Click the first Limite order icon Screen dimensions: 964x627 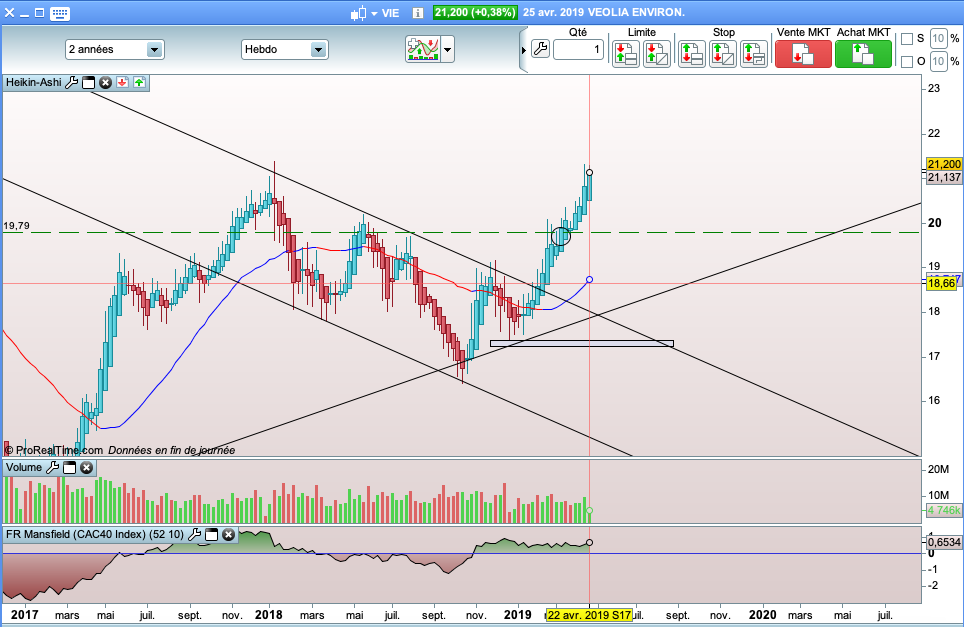pyautogui.click(x=626, y=54)
